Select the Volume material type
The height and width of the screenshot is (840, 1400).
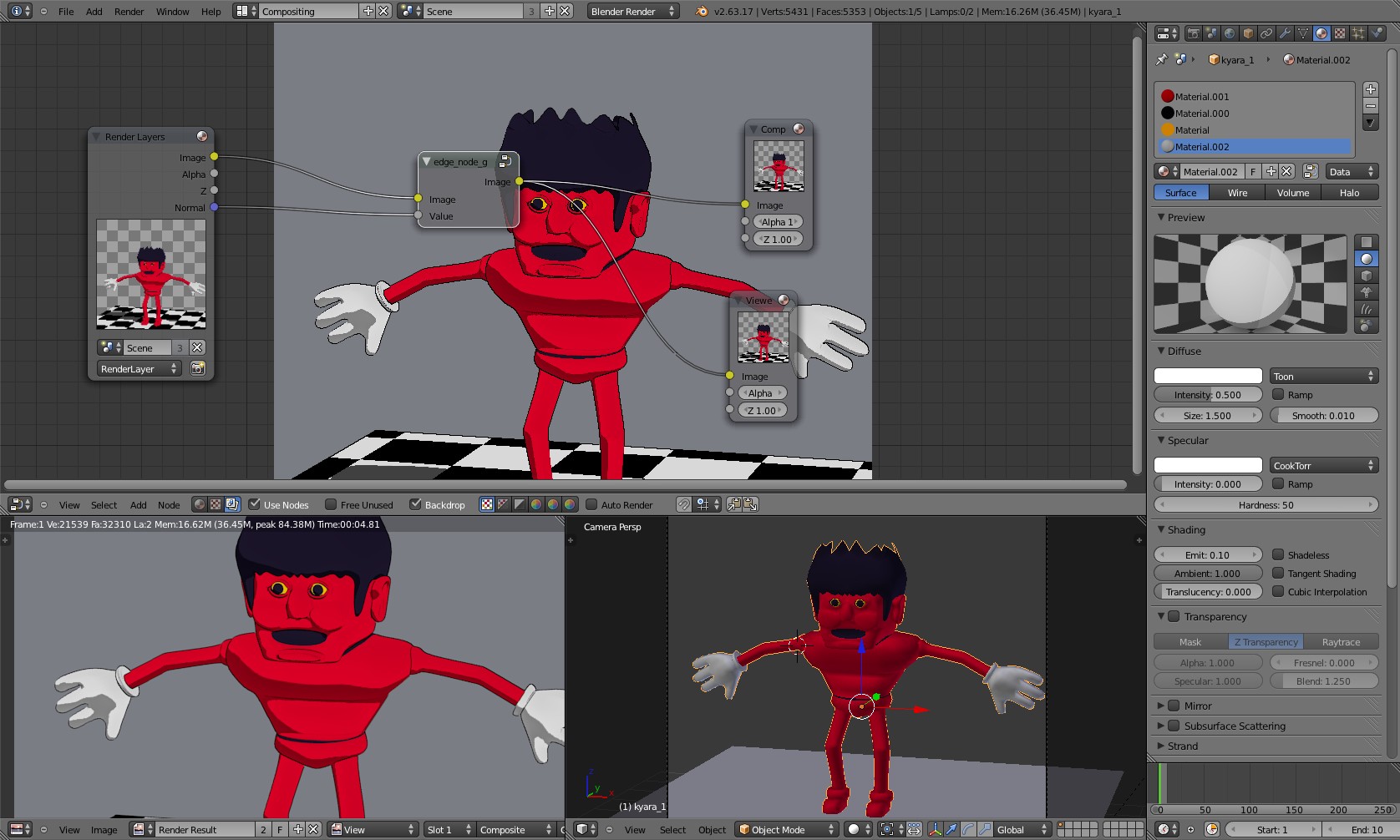coord(1293,192)
